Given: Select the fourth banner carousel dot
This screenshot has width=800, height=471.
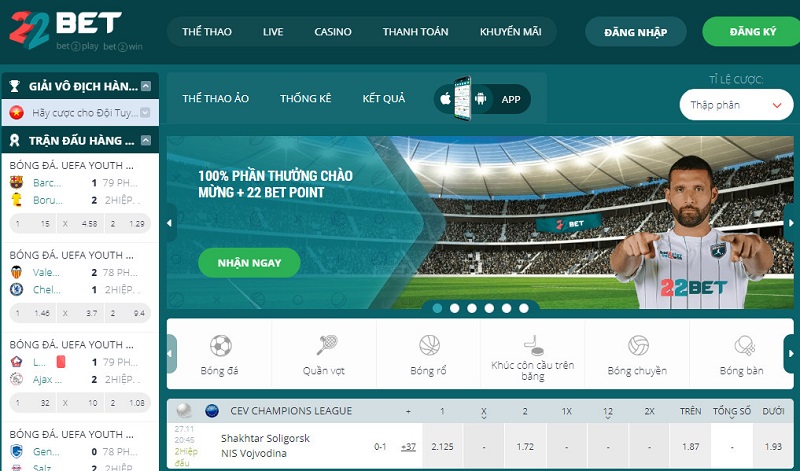Looking at the screenshot, I should 489,308.
